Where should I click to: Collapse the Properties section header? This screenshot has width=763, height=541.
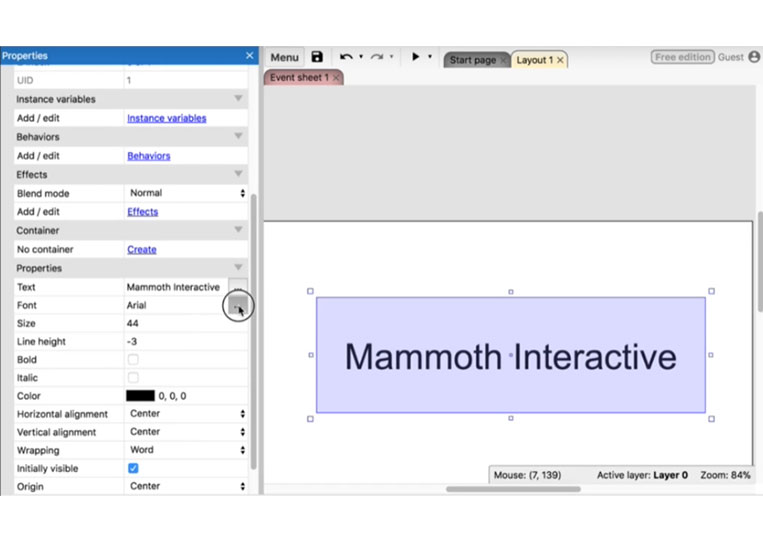click(x=238, y=267)
